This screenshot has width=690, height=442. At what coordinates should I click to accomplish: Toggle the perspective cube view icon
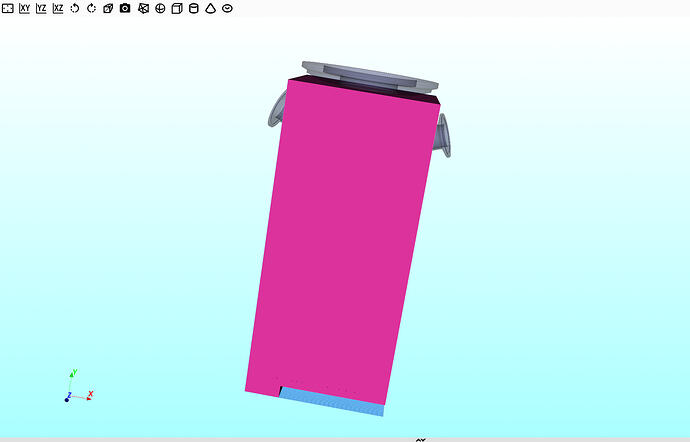108,8
